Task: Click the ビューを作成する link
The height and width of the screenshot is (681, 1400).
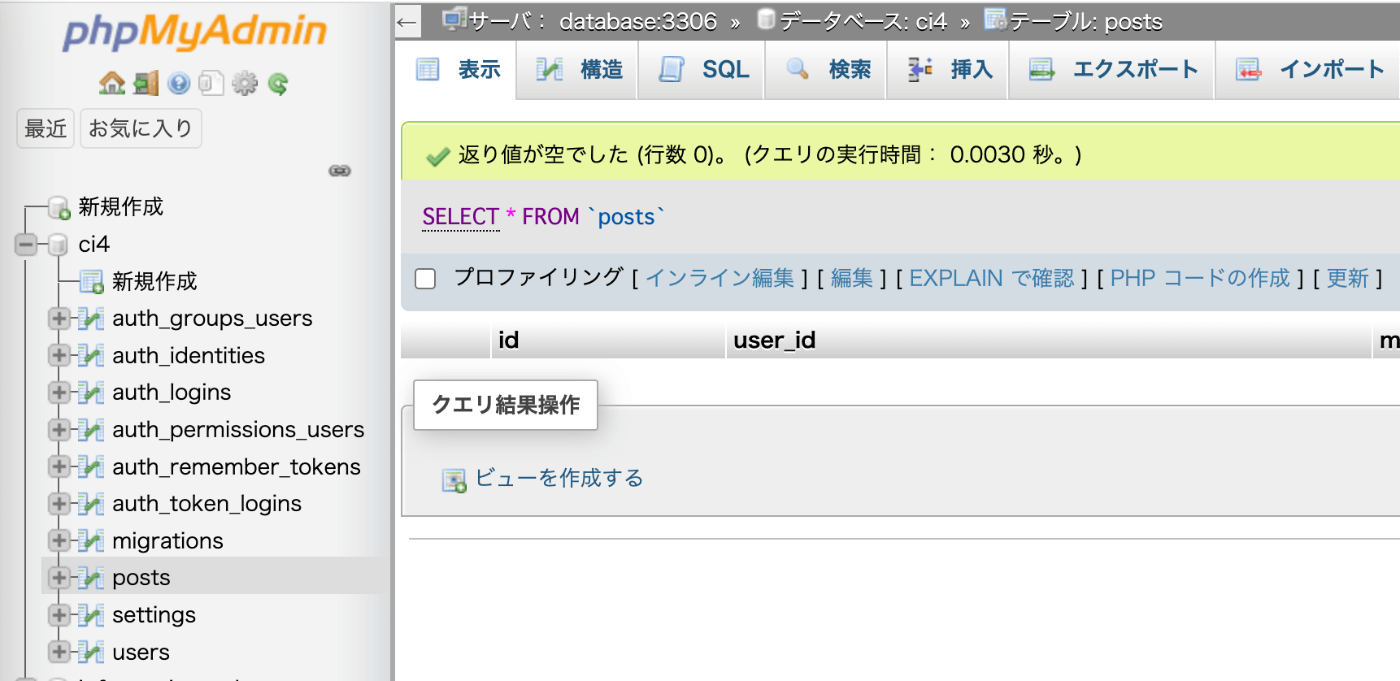Action: (558, 478)
